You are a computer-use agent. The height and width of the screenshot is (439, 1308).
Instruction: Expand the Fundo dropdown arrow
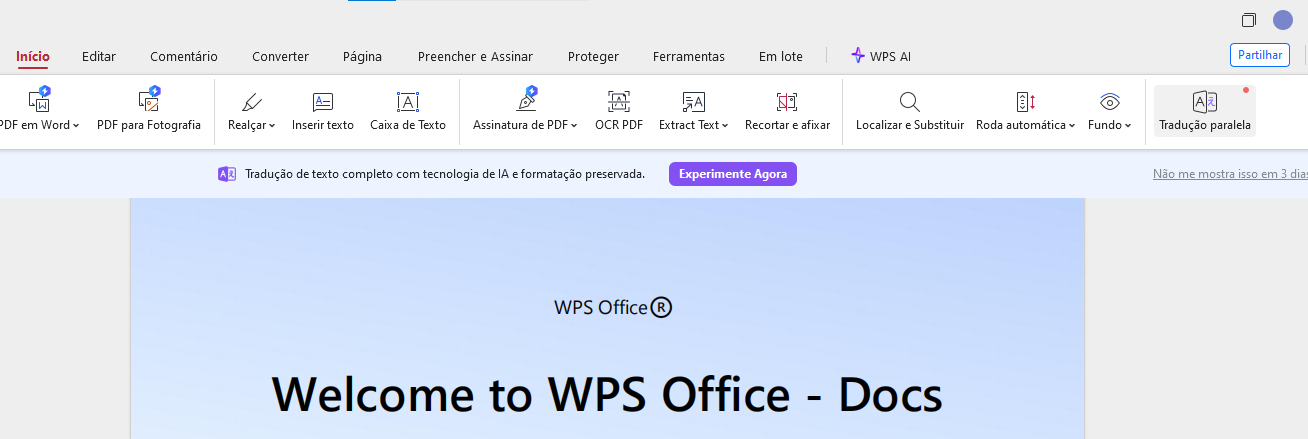(x=1128, y=126)
